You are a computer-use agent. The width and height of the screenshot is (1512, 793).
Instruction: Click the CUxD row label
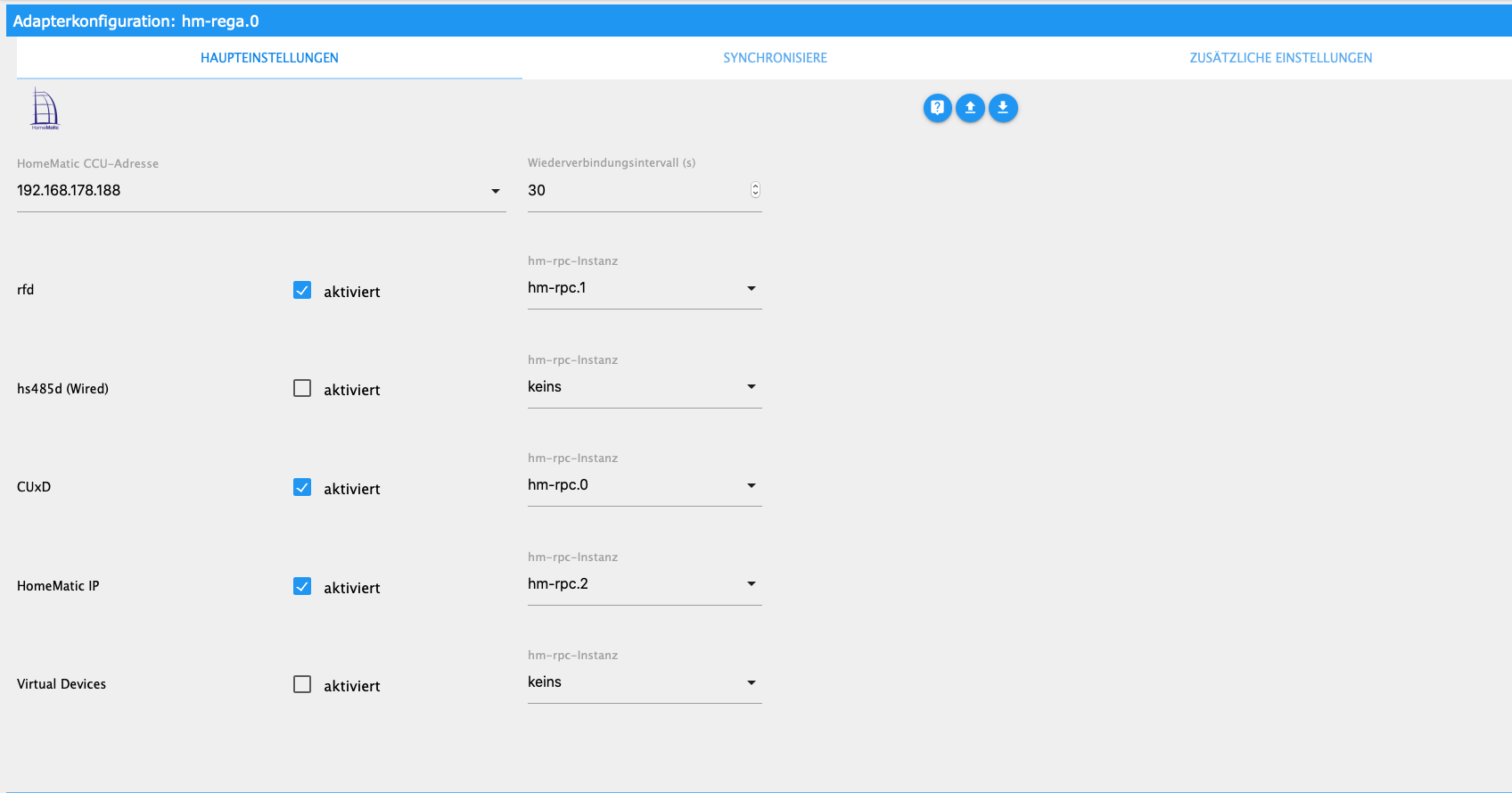click(34, 487)
